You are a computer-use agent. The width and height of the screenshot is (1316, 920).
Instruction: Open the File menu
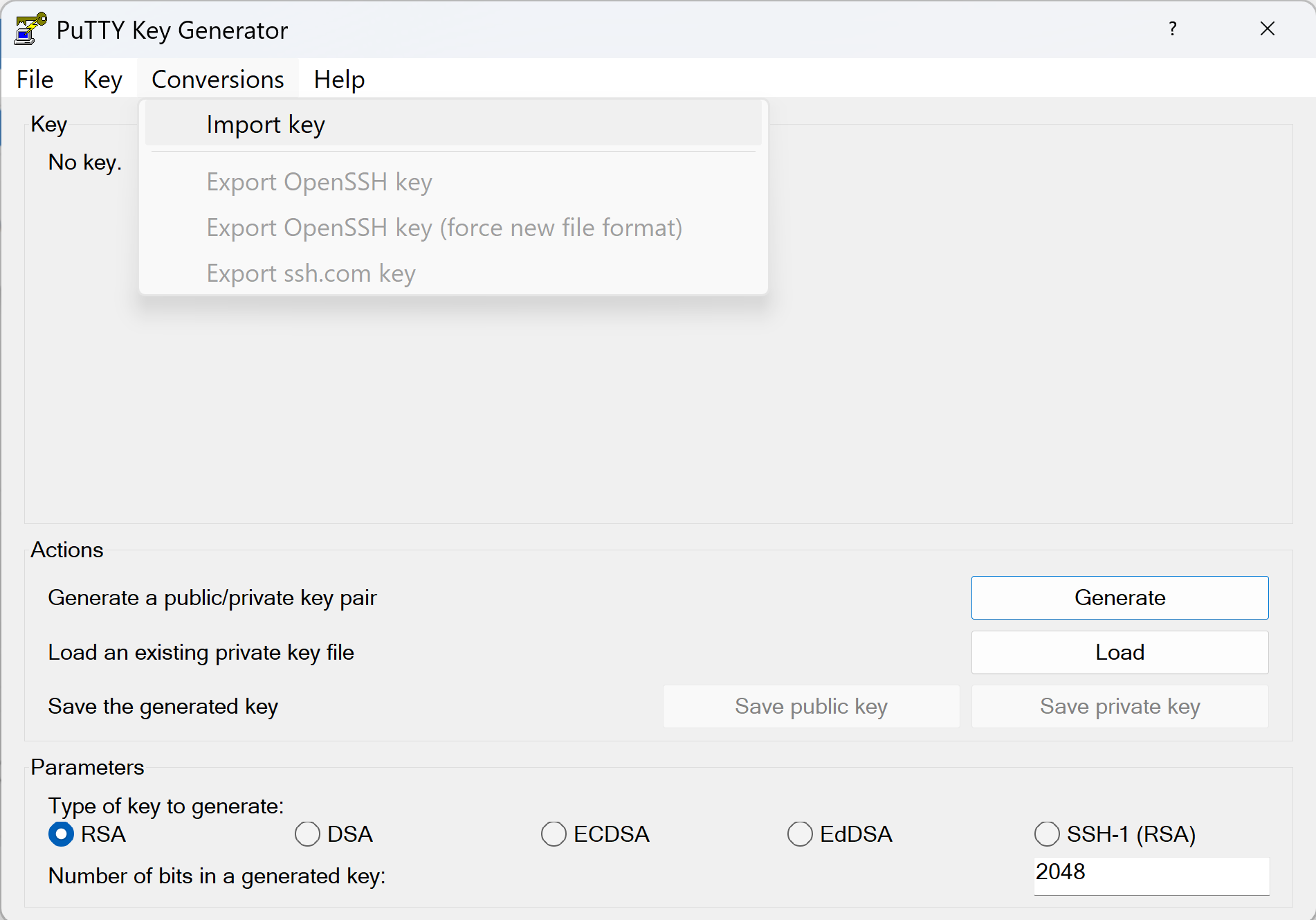(x=35, y=80)
